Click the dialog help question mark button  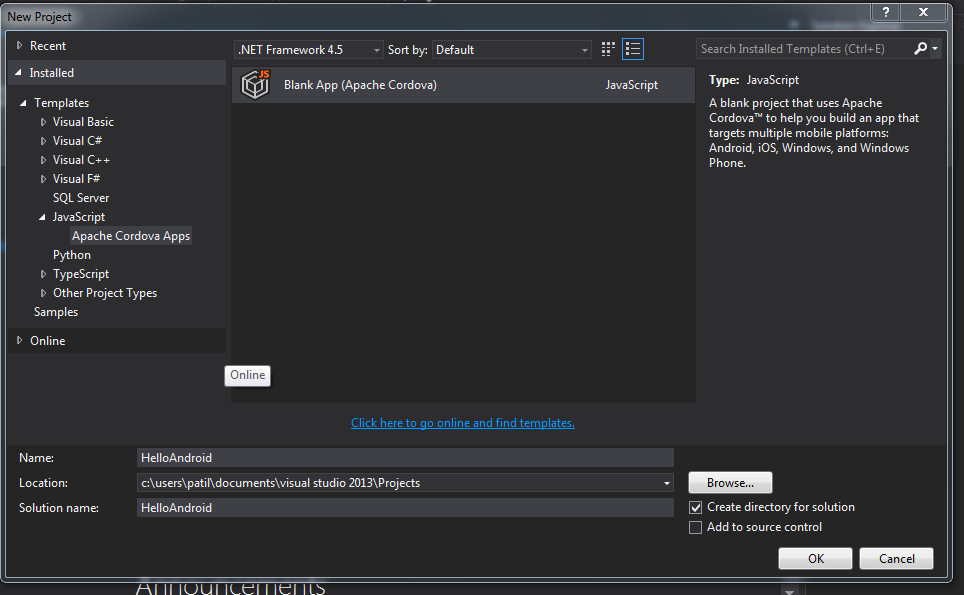click(x=885, y=12)
